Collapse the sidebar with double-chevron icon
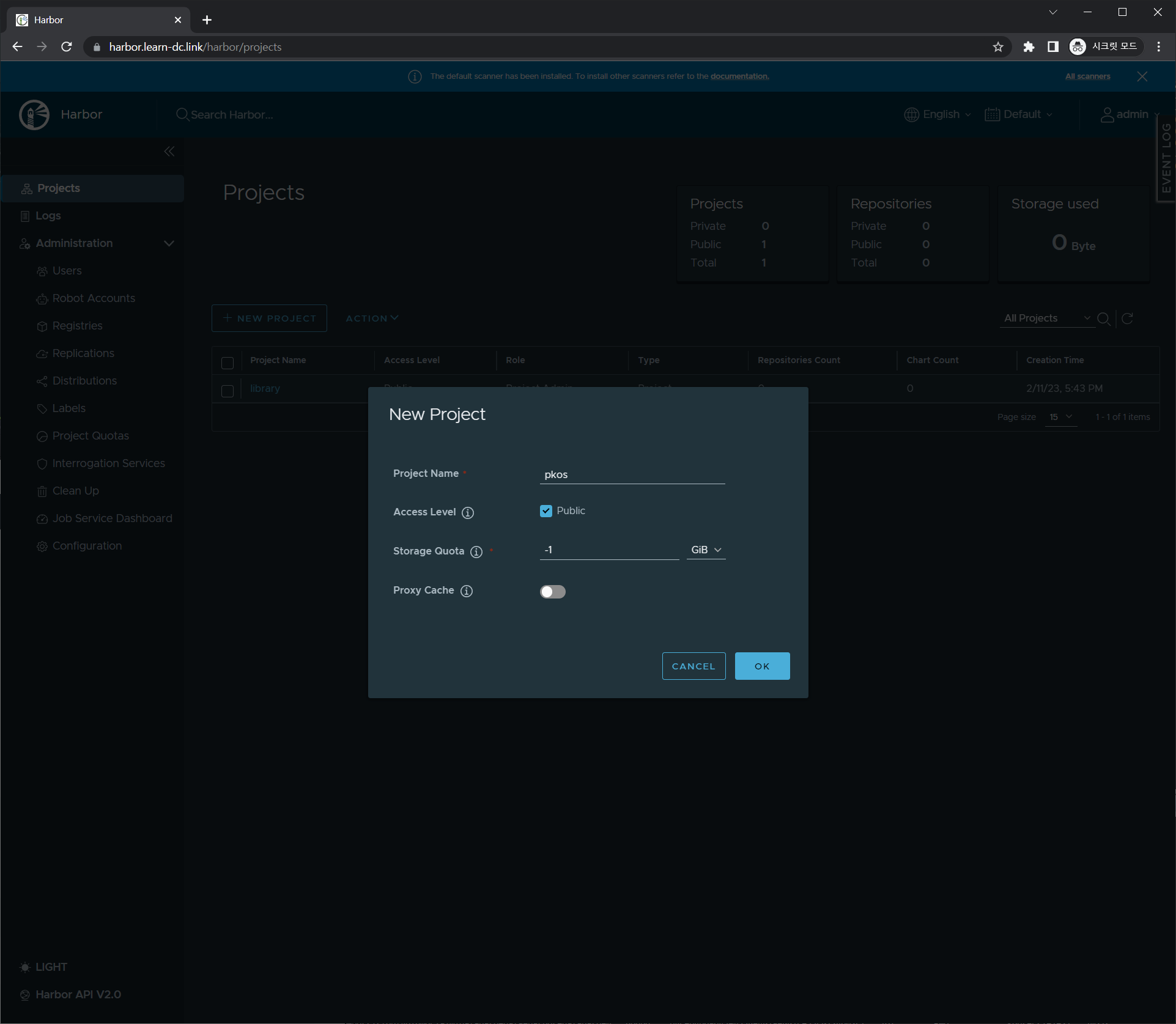Screen dimensions: 1176x1024 point(169,152)
